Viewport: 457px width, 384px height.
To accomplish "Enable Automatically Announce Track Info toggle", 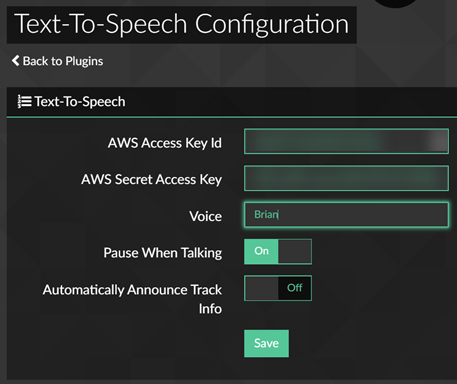I will [x=278, y=288].
